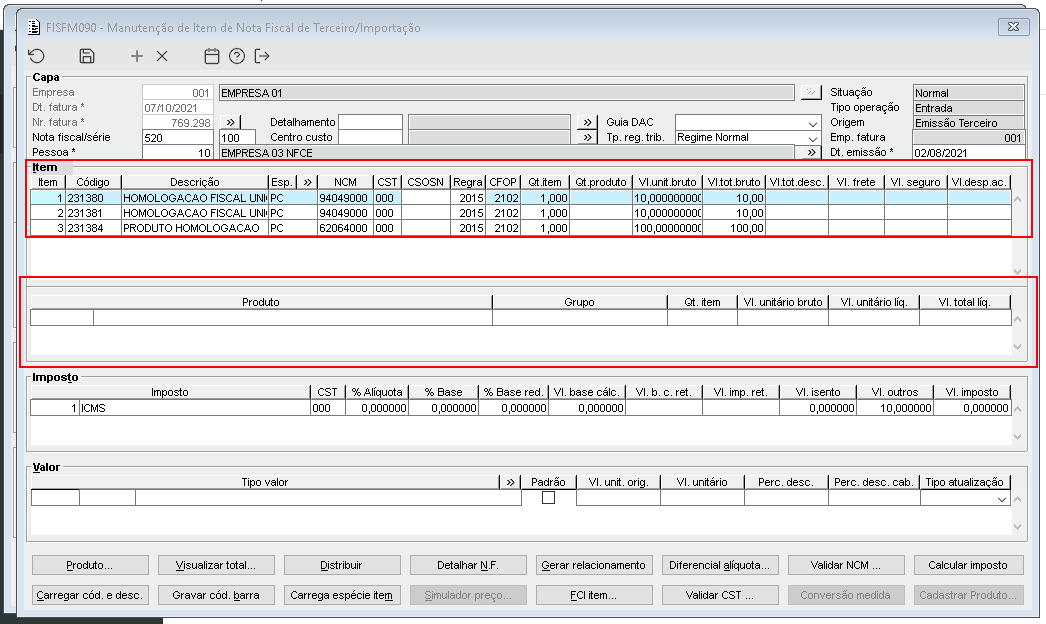Click Item grid scrollbar down arrow
Screen dimensions: 1046x624
(x=1017, y=271)
